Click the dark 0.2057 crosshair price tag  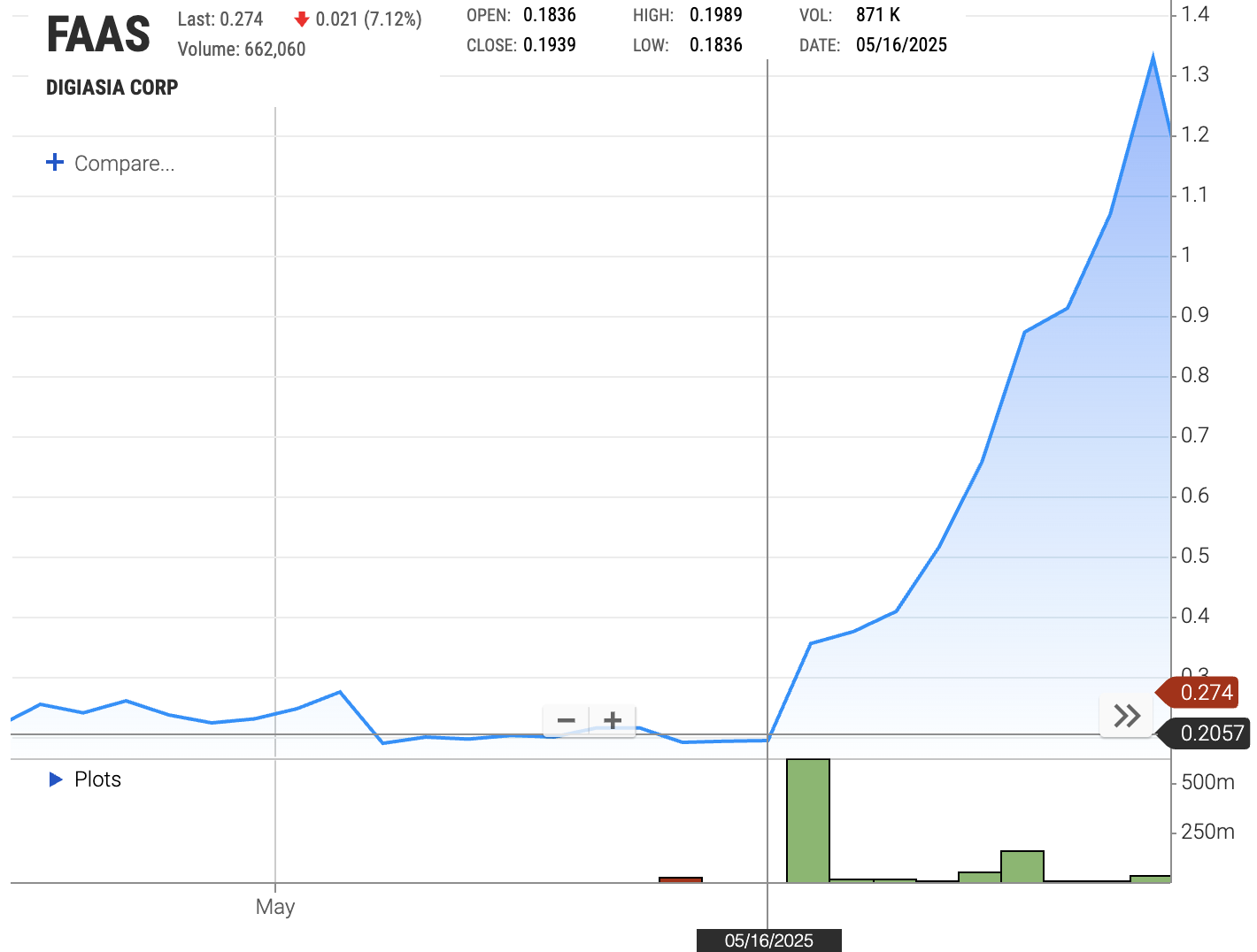[1206, 733]
